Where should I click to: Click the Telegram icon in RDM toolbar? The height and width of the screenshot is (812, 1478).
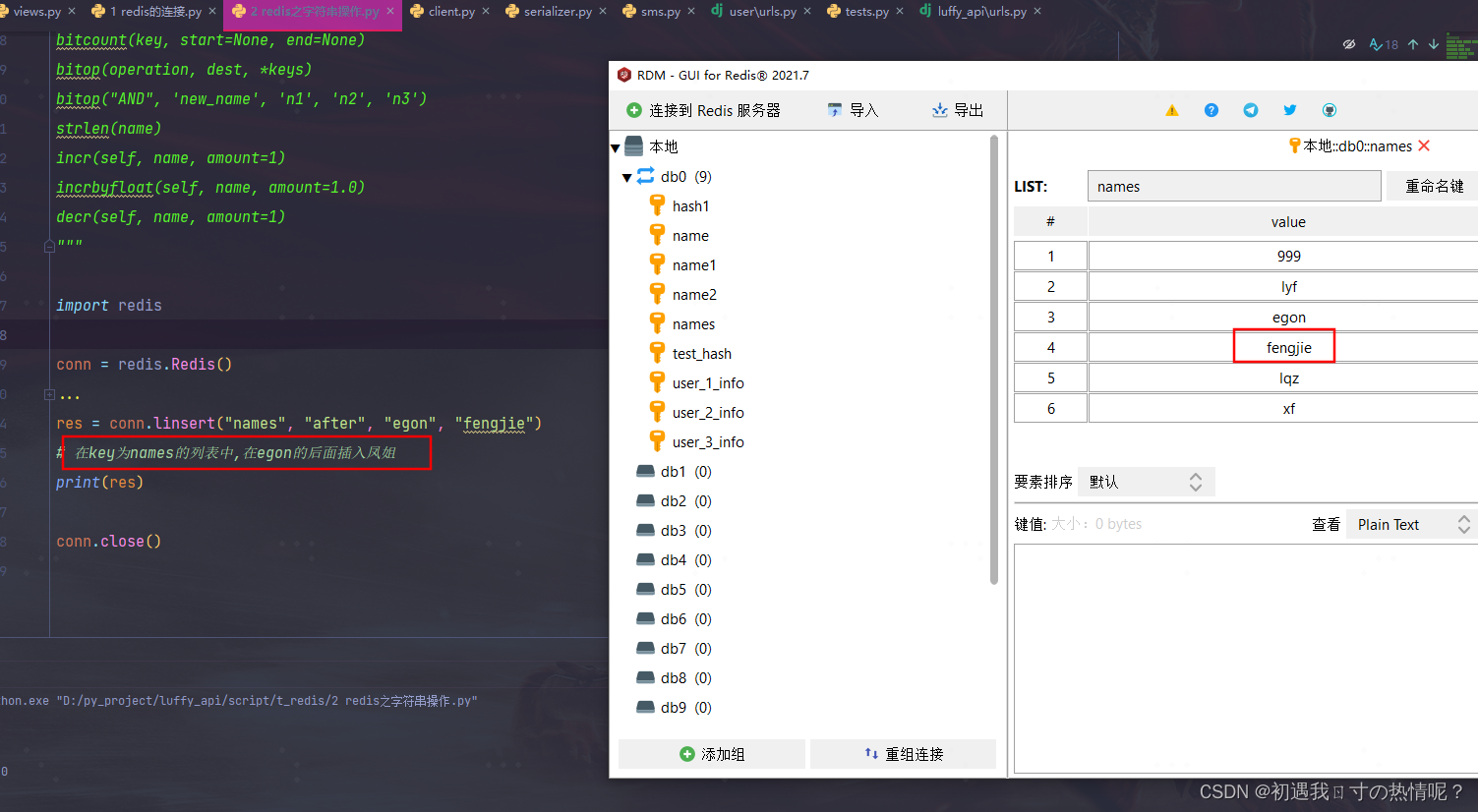point(1251,110)
